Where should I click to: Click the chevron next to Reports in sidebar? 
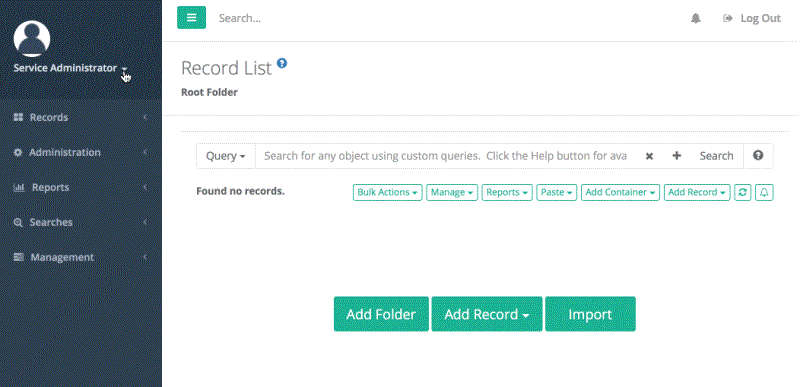click(145, 188)
